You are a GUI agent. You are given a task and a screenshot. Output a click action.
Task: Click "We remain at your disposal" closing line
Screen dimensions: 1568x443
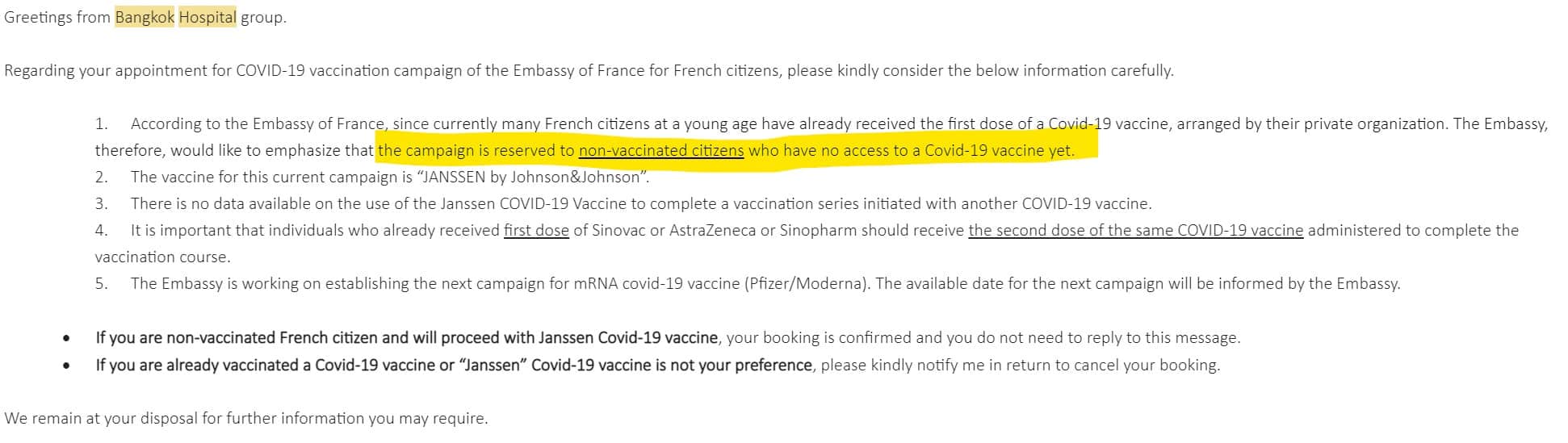pyautogui.click(x=246, y=418)
